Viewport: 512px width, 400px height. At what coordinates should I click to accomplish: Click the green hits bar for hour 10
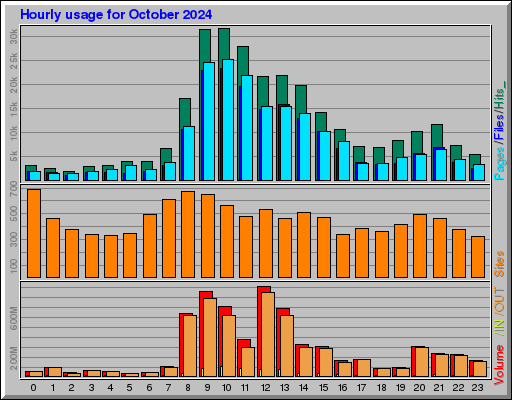point(224,43)
